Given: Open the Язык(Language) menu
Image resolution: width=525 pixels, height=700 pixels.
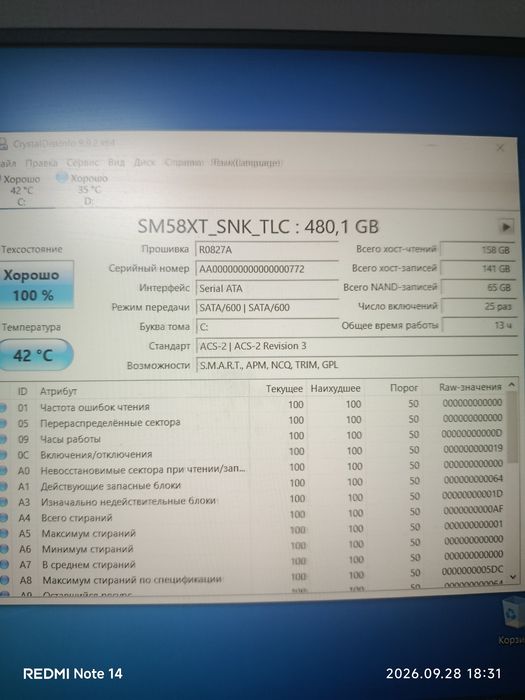Looking at the screenshot, I should pyautogui.click(x=246, y=162).
